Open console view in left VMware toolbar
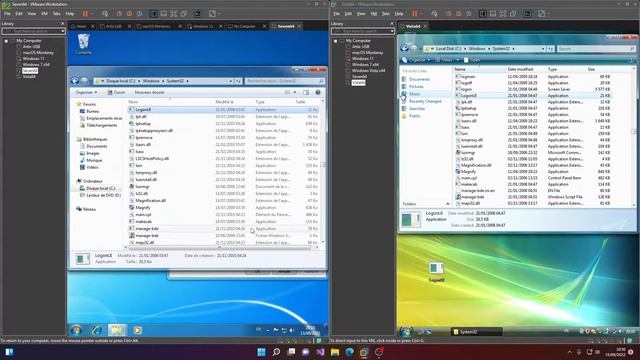Image resolution: width=640 pixels, height=360 pixels. tap(198, 13)
